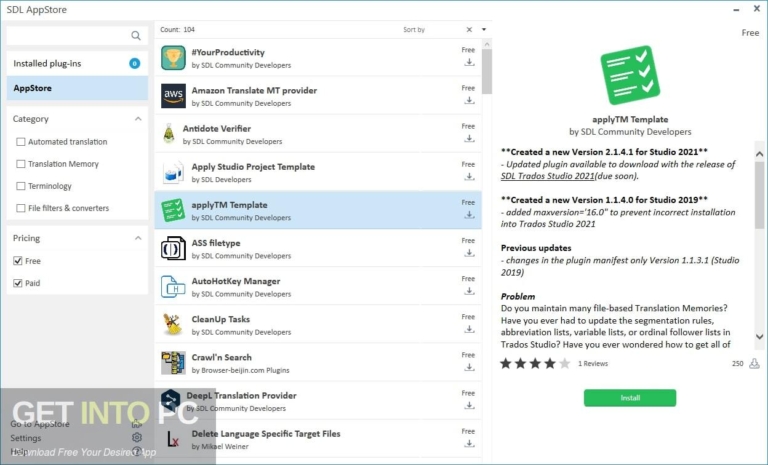Click the download count icon beside 250

tap(754, 363)
